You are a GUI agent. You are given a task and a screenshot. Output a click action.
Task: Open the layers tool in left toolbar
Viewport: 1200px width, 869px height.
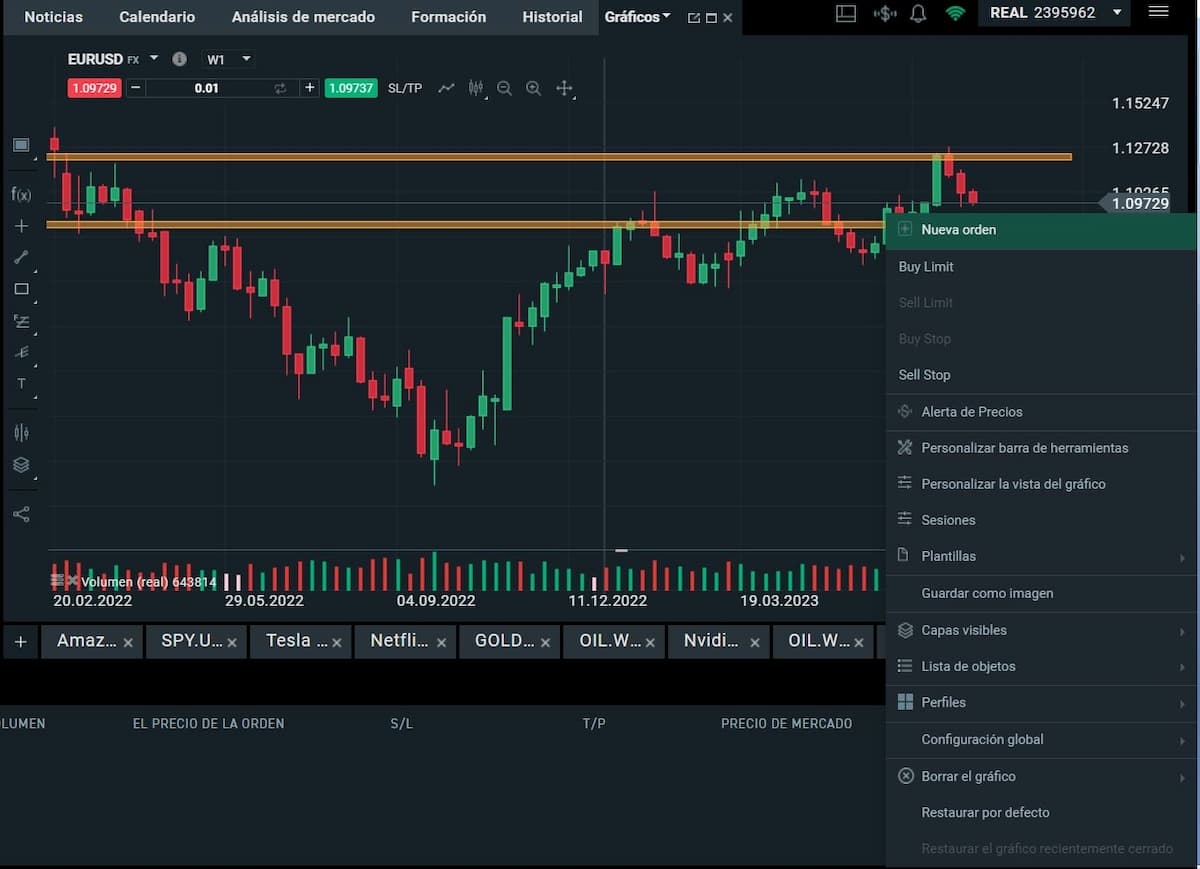[21, 465]
